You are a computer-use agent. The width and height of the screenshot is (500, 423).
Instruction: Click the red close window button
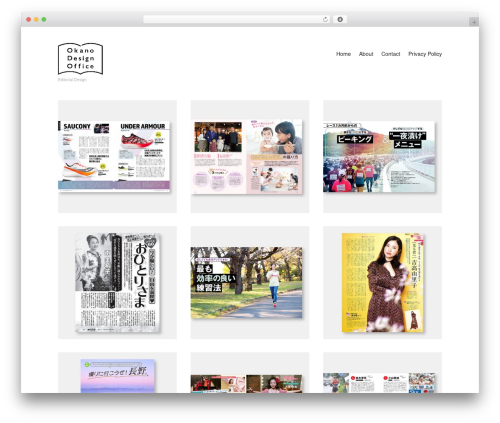pyautogui.click(x=29, y=19)
